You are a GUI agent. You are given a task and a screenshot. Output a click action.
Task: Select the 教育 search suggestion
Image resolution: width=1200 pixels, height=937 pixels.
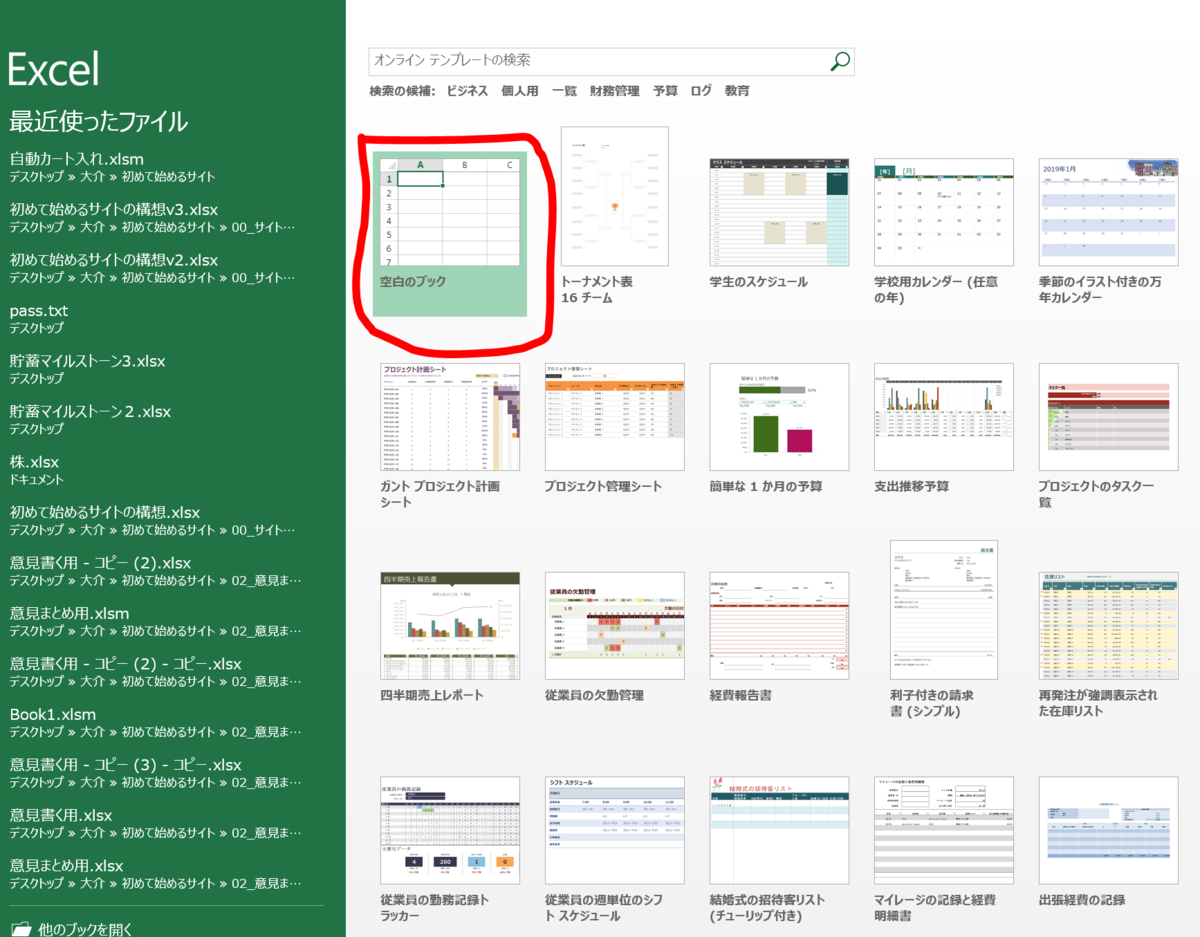coord(737,91)
